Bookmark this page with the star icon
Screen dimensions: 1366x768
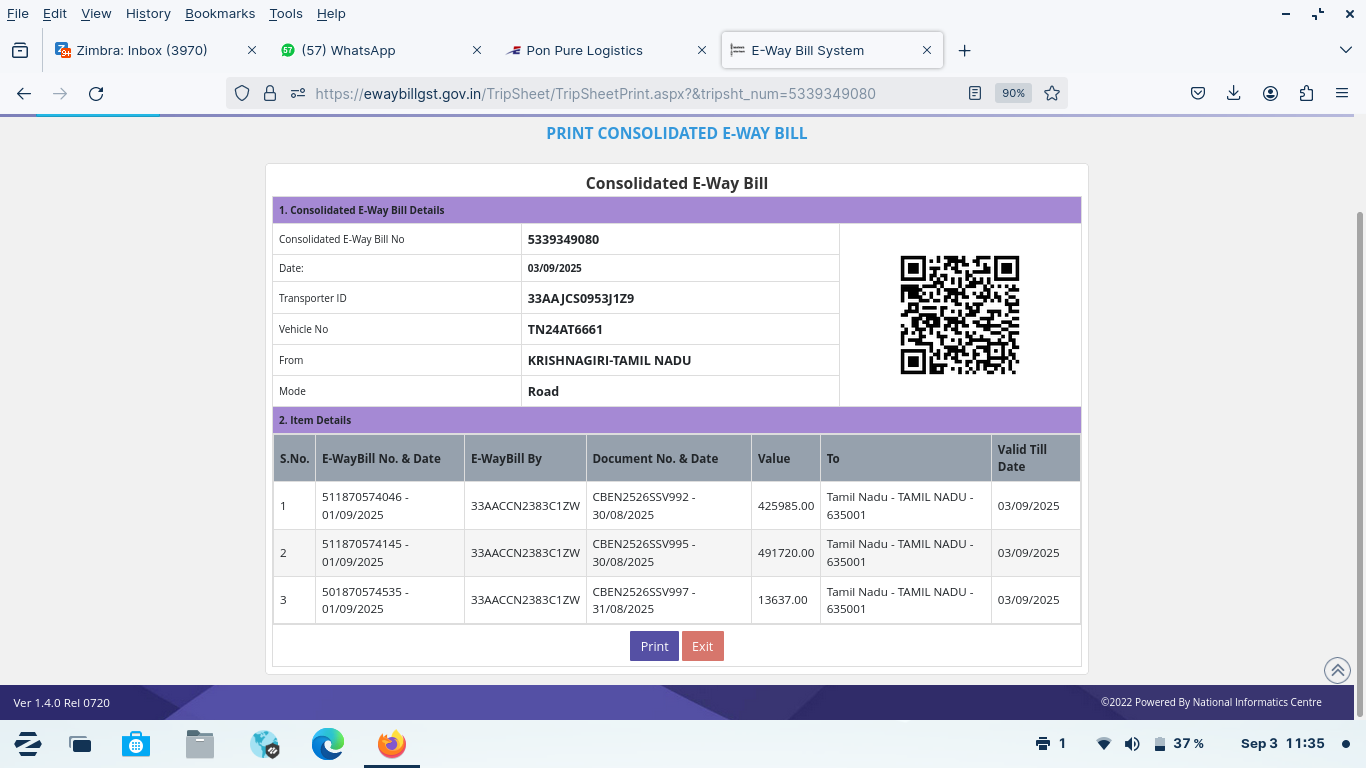coord(1052,93)
